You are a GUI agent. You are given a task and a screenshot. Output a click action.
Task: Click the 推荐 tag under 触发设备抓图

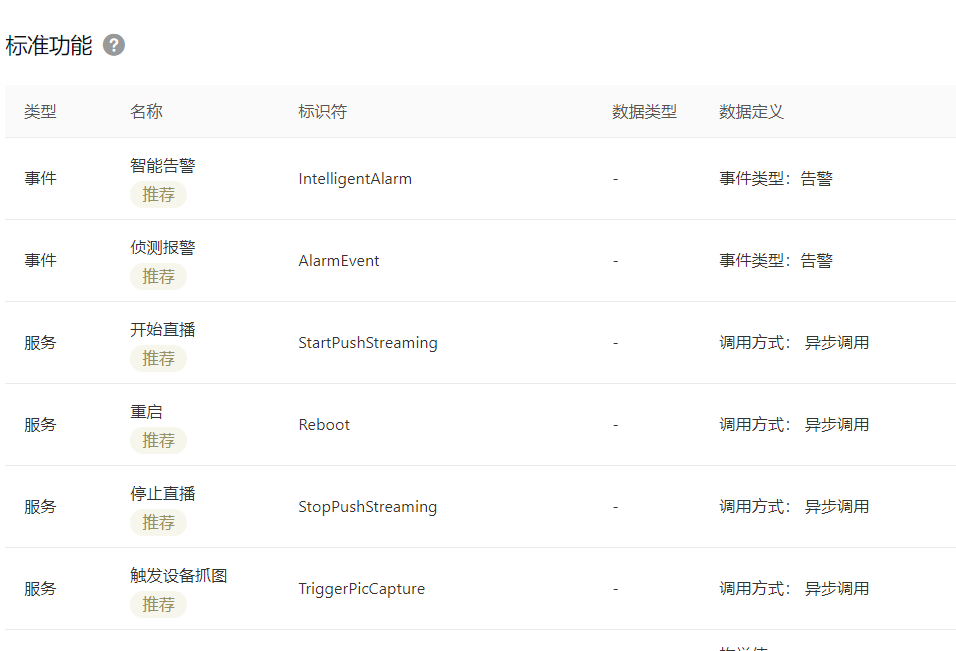[x=159, y=605]
